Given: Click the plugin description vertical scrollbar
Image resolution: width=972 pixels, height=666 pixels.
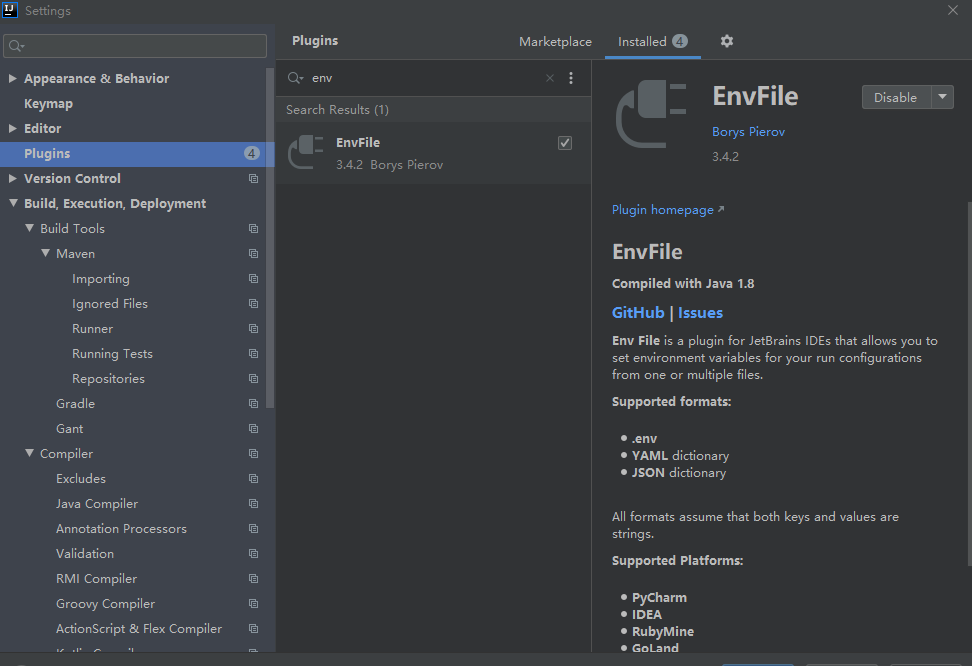Looking at the screenshot, I should [x=969, y=384].
